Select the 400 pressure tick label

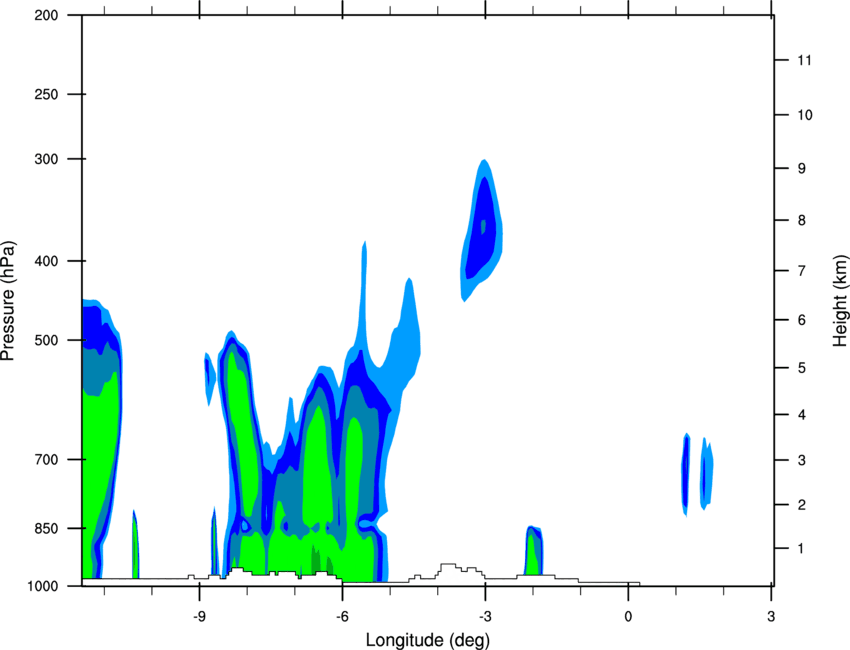point(46,261)
